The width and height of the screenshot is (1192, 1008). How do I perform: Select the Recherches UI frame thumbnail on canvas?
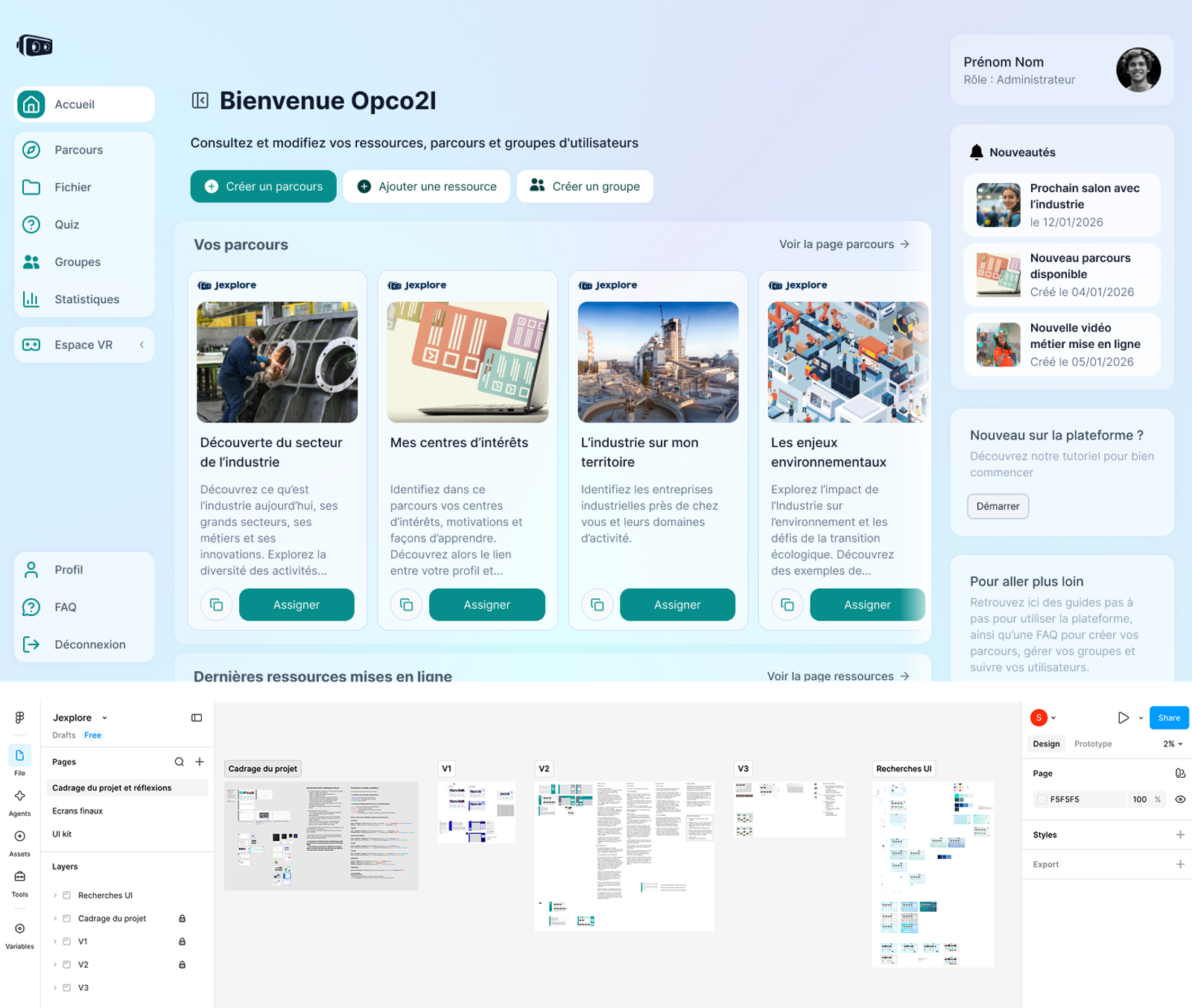coord(933,874)
